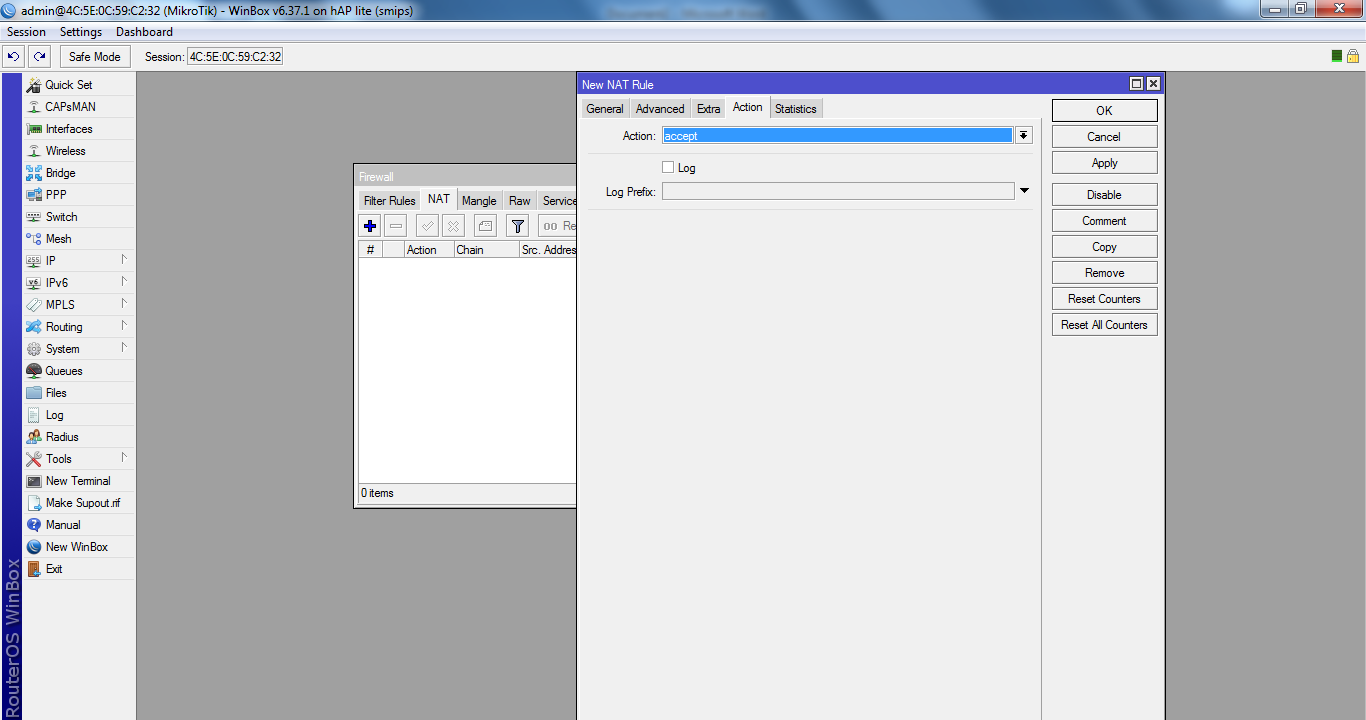Expand the Log Prefix field arrow
This screenshot has height=720, width=1366.
pos(1024,191)
